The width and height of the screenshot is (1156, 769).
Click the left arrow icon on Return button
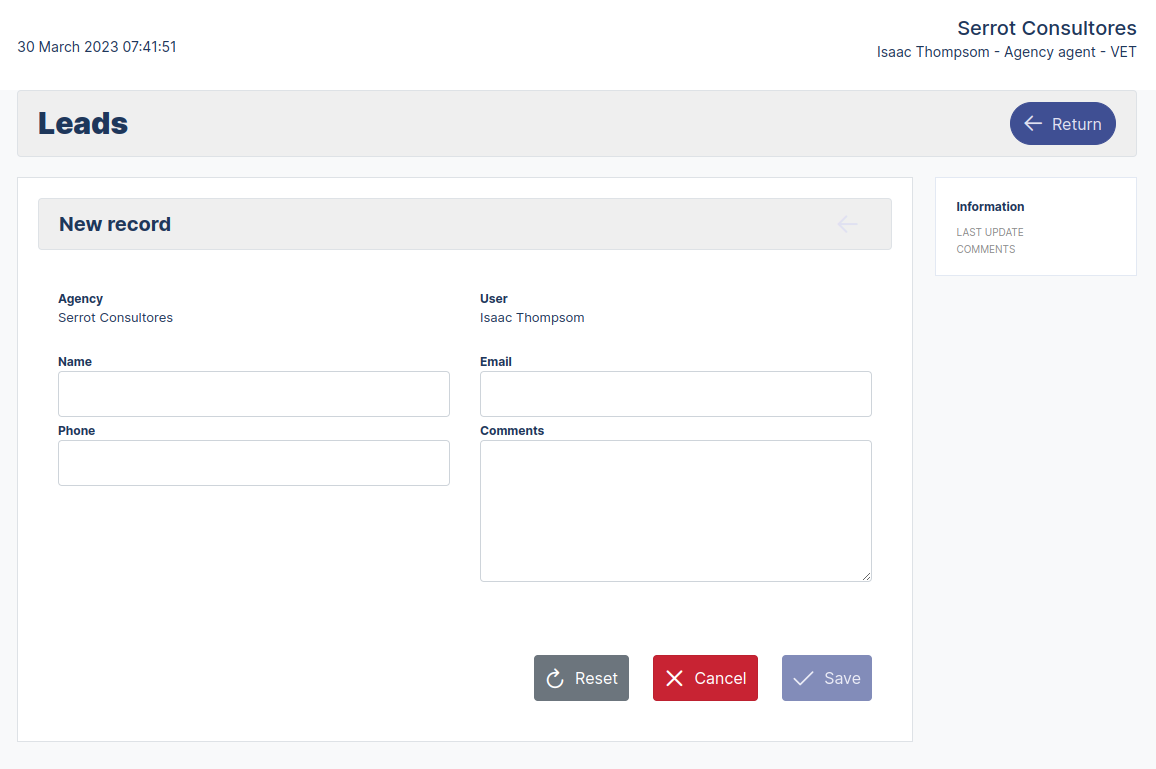click(x=1034, y=123)
